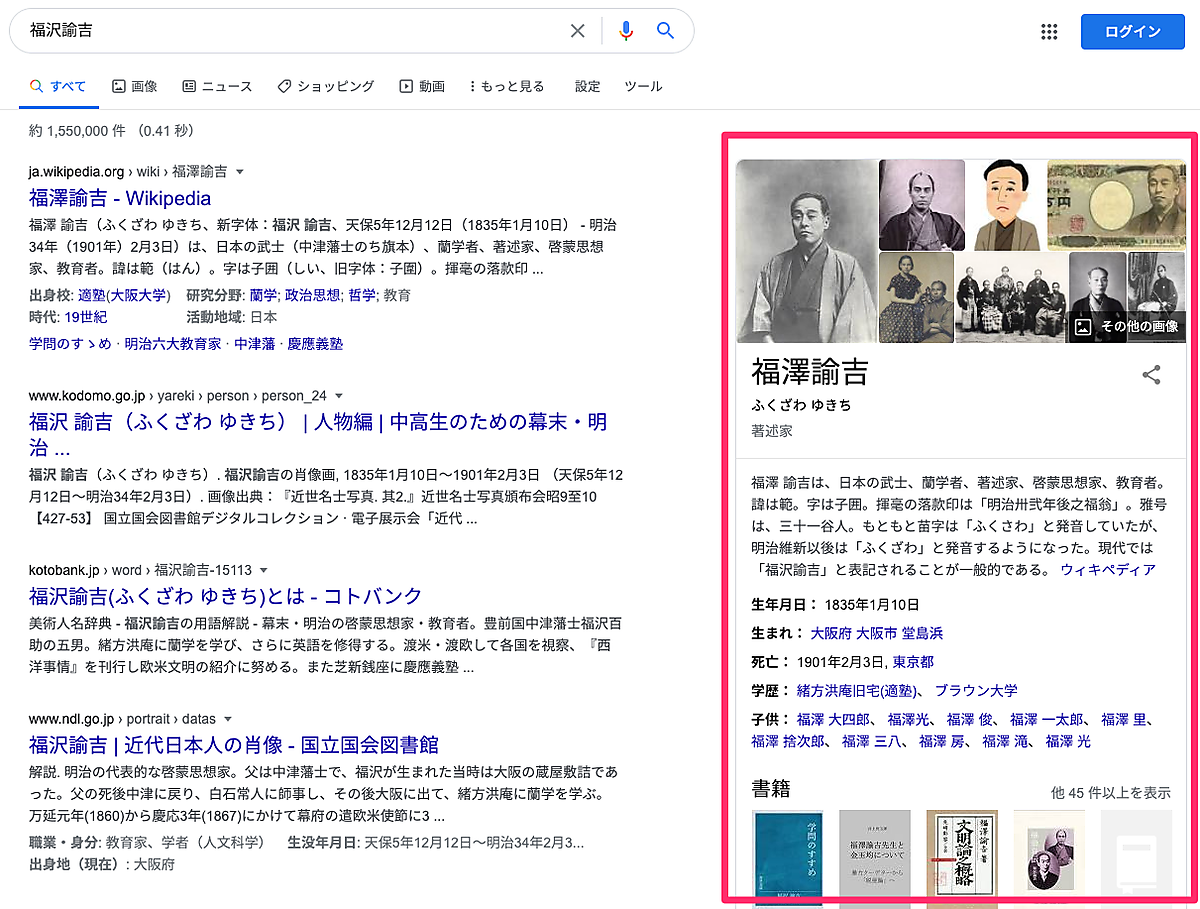Open dropdown arrow beside ja.wikipedia.org URL

tap(240, 172)
